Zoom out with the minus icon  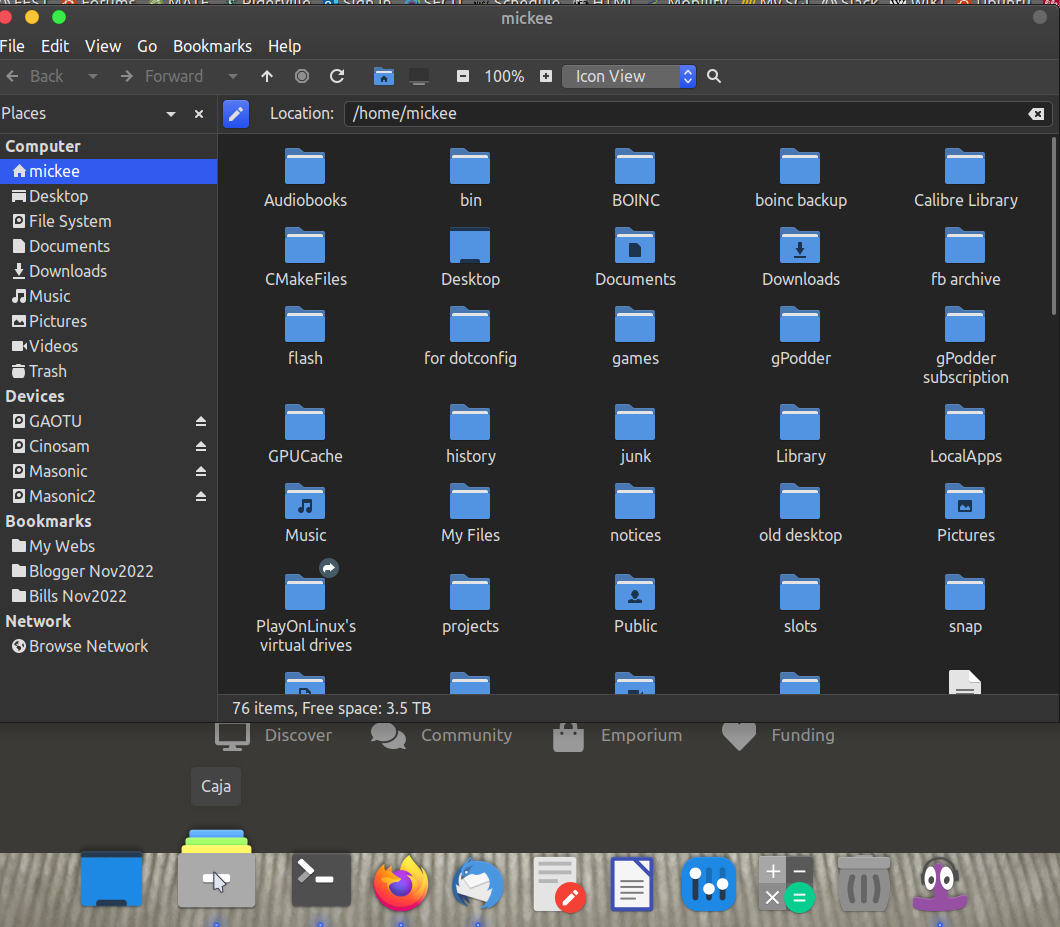463,76
